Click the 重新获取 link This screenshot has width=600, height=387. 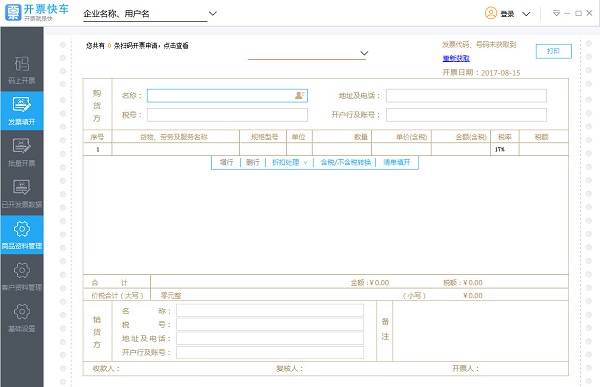[x=456, y=58]
